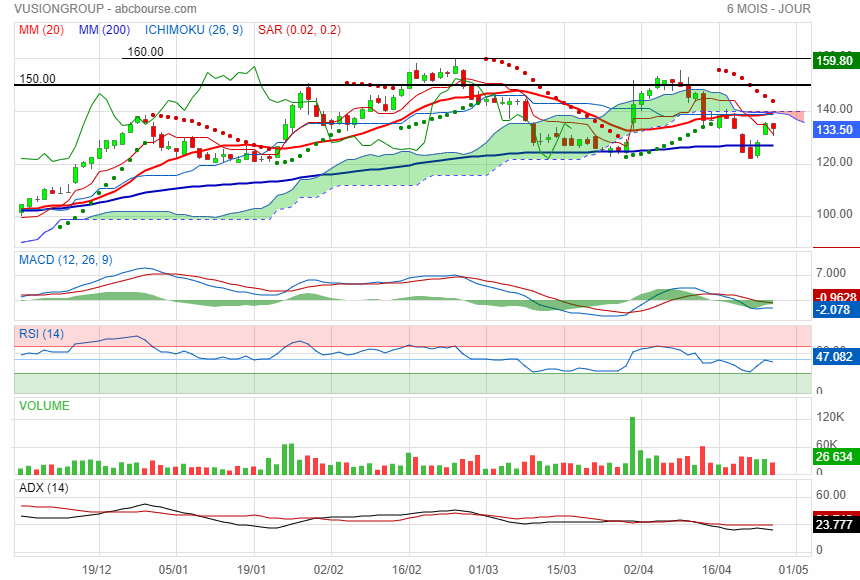860x580 pixels.
Task: Click the 6 MOIS - JOUR period label
Action: 768,9
